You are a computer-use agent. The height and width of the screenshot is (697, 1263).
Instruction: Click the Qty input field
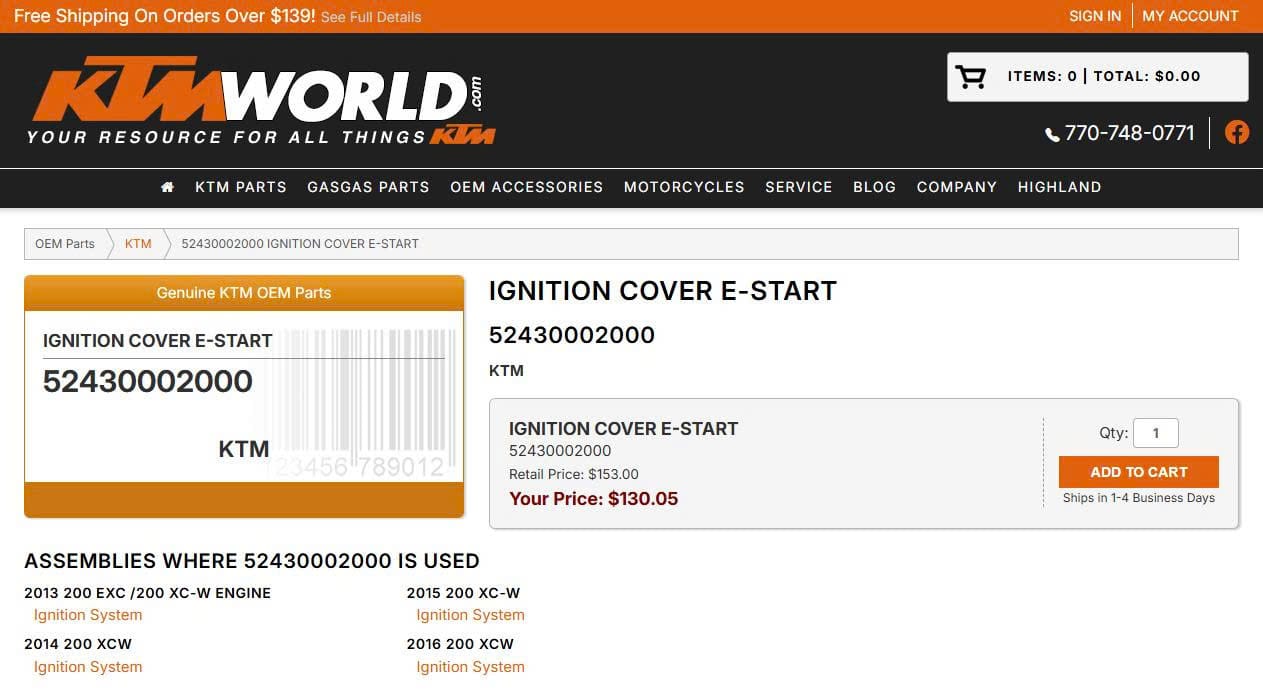[x=1156, y=433]
